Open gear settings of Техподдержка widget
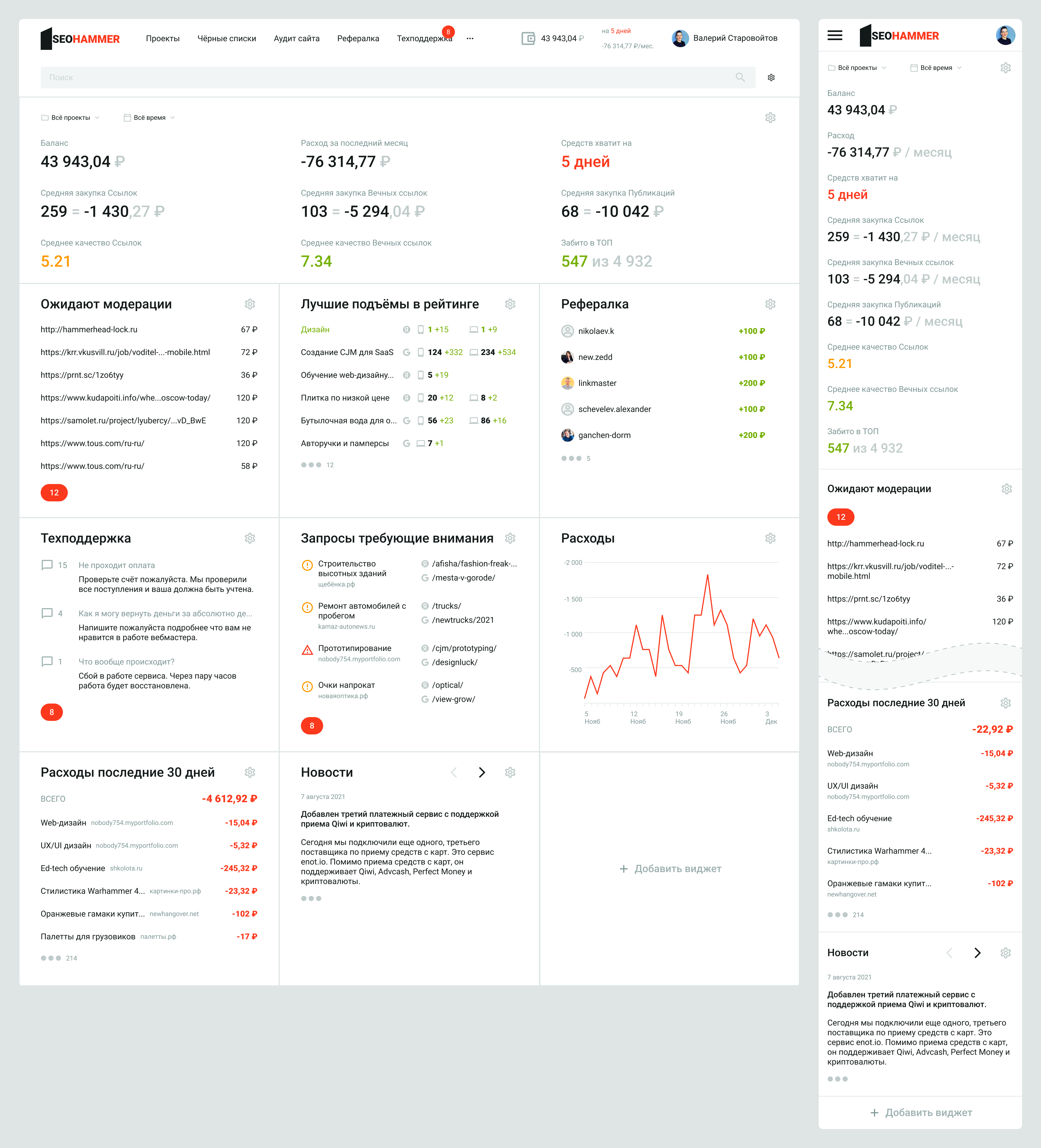 (249, 538)
